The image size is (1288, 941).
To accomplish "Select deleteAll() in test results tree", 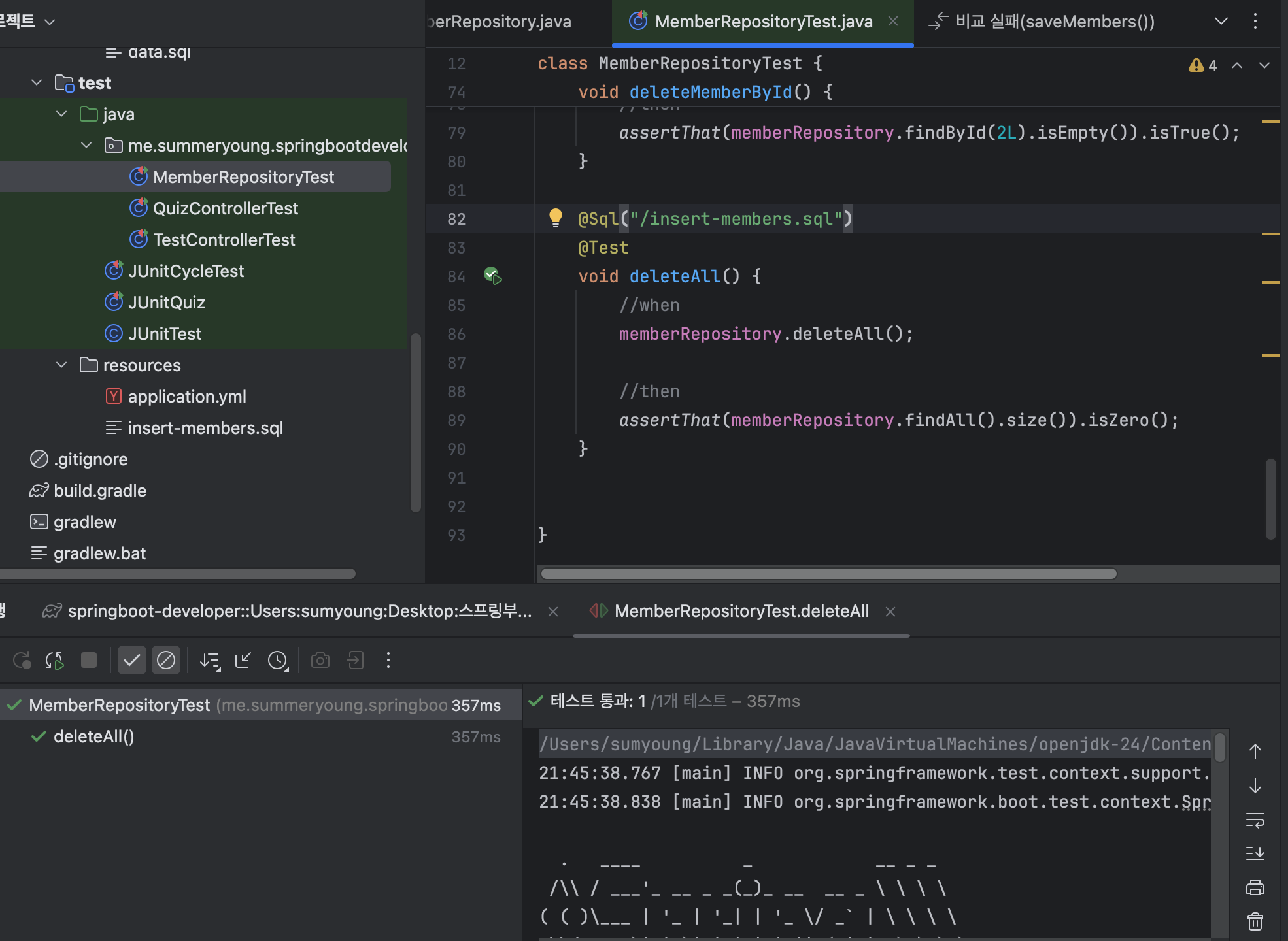I will pyautogui.click(x=93, y=736).
